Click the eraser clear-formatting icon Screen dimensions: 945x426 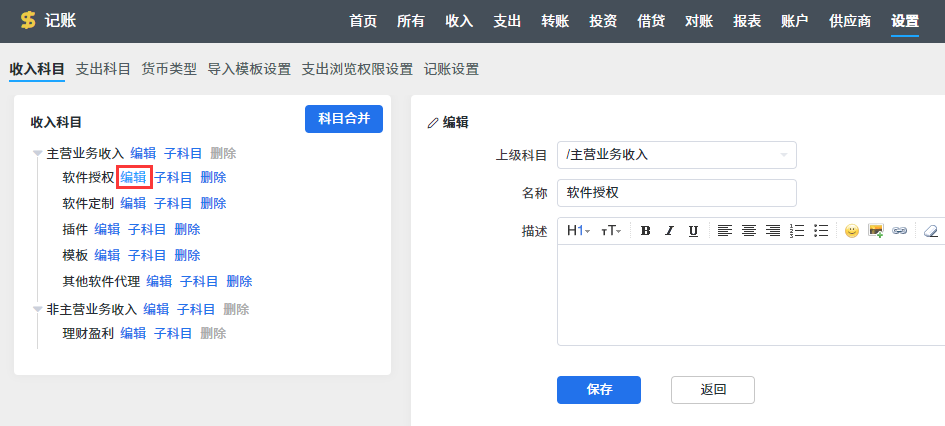931,231
